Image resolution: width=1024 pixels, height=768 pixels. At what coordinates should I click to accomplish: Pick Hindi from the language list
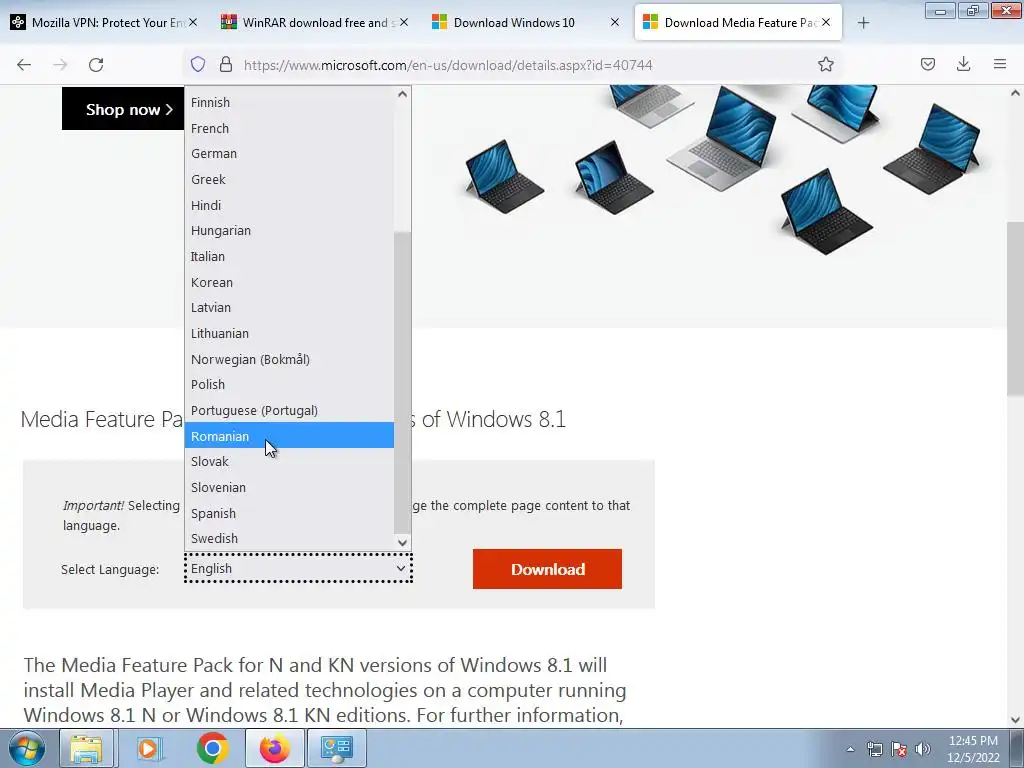coord(289,205)
